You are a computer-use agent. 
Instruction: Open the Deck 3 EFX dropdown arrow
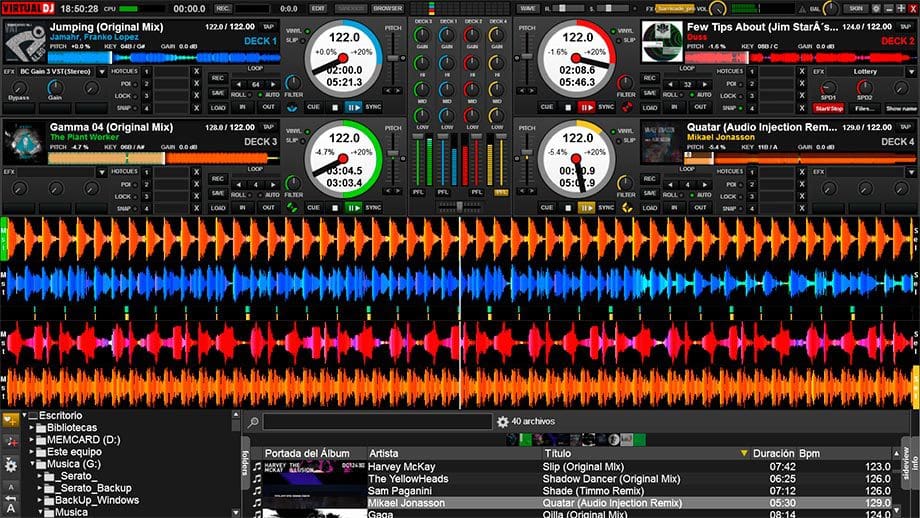101,172
